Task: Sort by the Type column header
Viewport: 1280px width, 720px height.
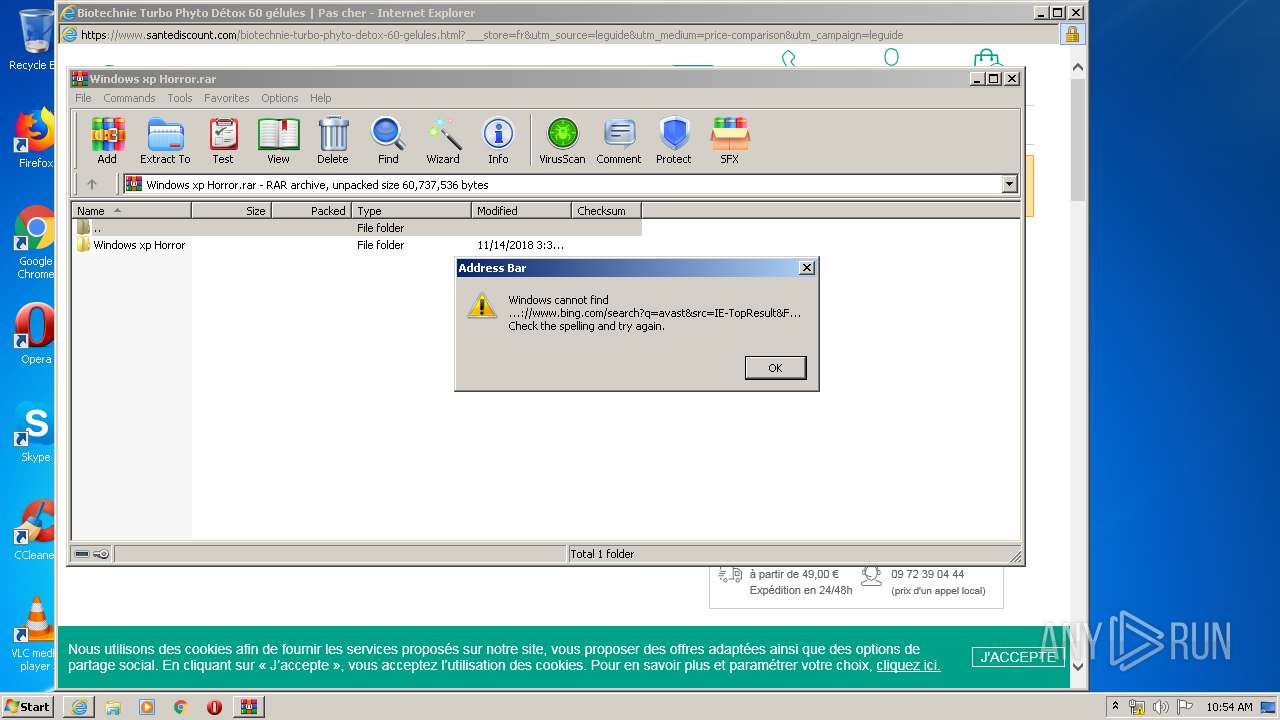Action: pyautogui.click(x=411, y=211)
